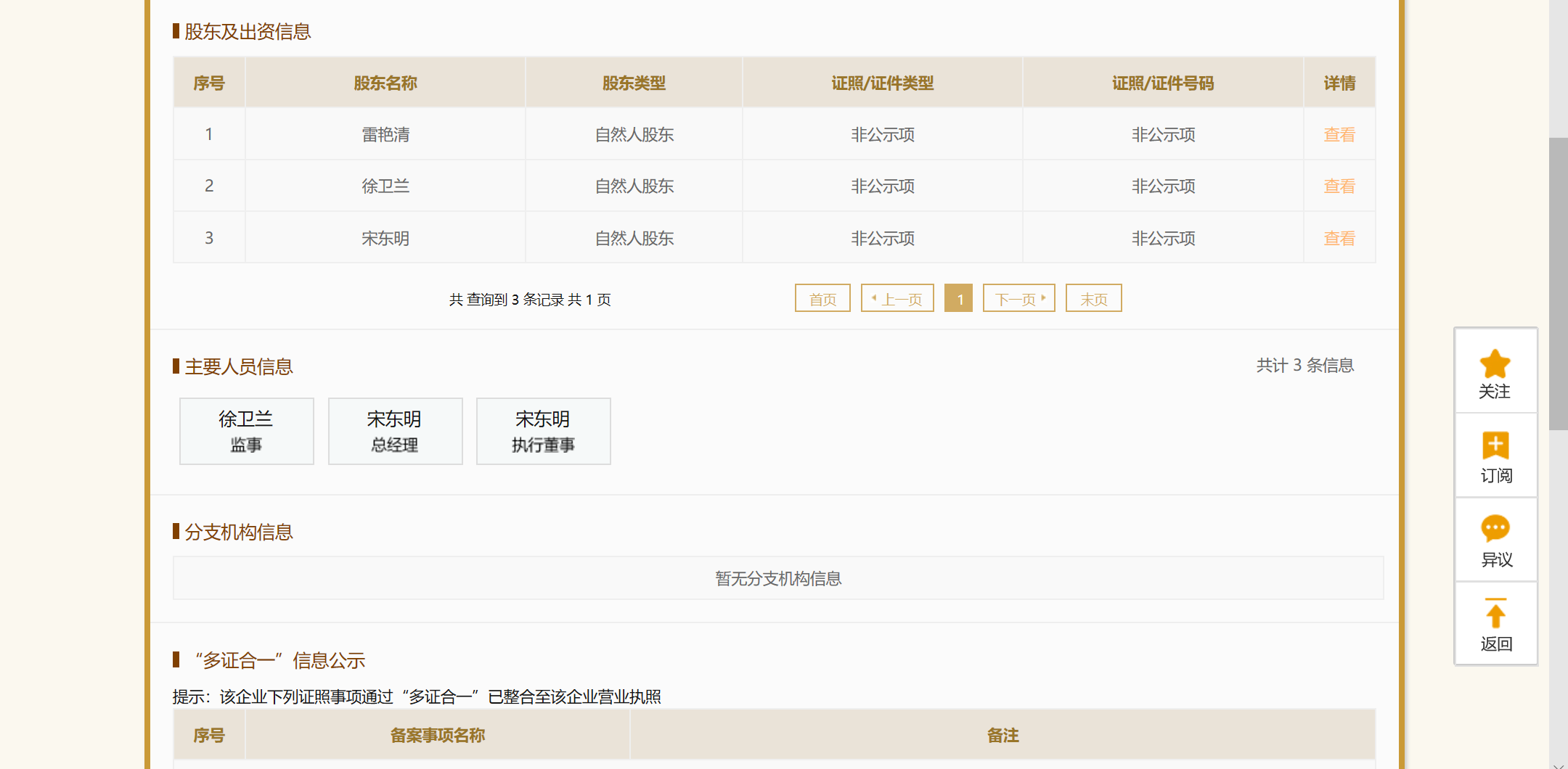Click the scrollbar down arrow at bottom
Viewport: 1568px width, 769px height.
click(1558, 765)
